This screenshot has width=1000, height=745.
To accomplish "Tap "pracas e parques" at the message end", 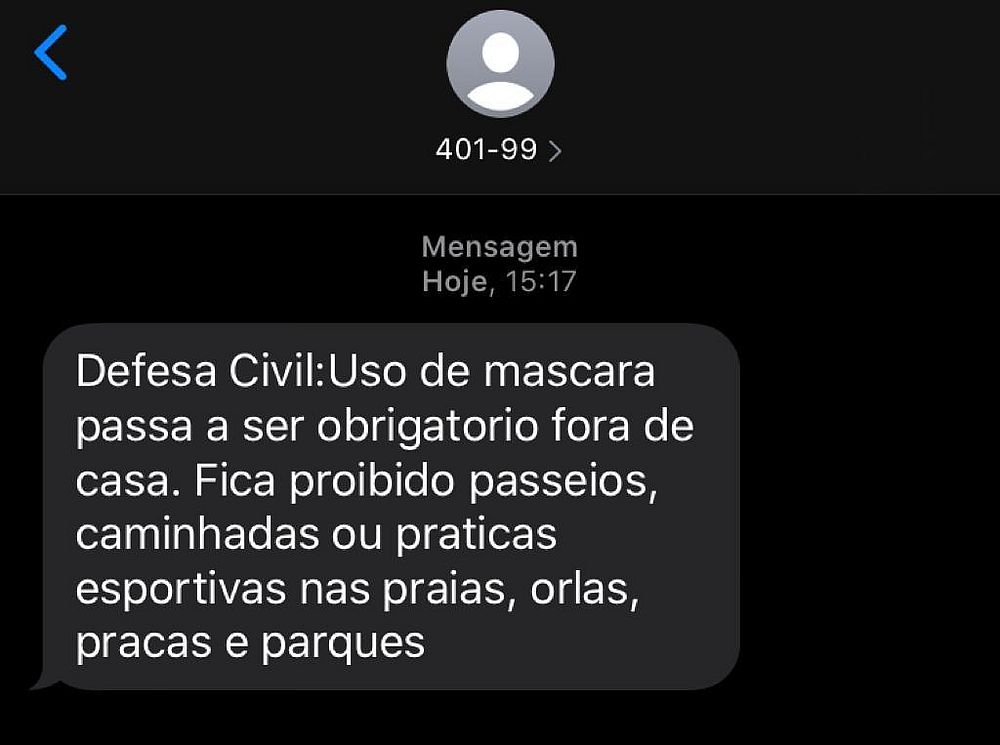I will click(x=250, y=644).
